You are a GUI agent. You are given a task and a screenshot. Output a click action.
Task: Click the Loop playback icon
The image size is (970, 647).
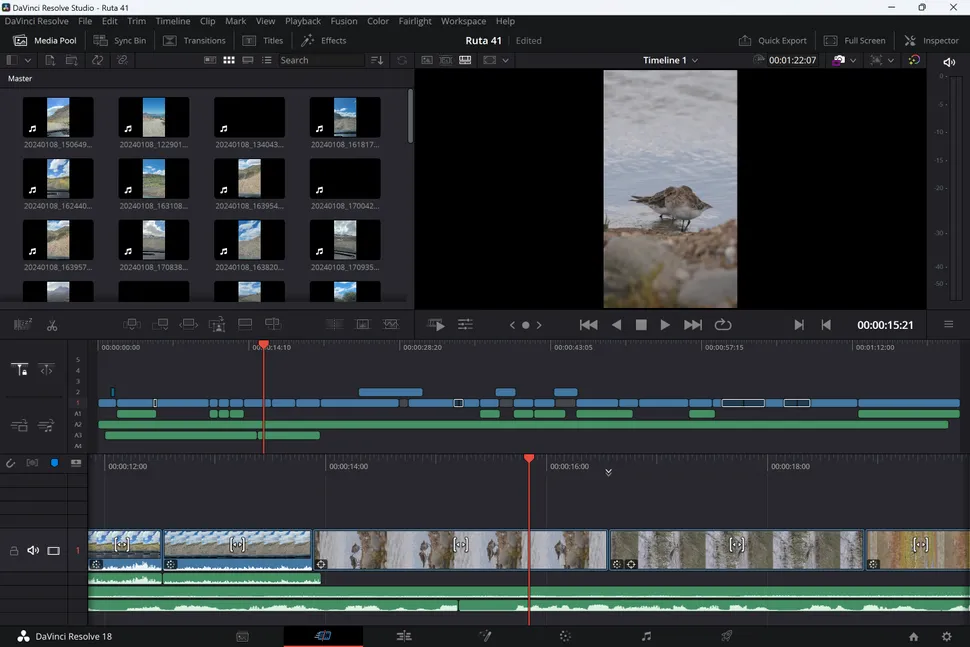722,325
